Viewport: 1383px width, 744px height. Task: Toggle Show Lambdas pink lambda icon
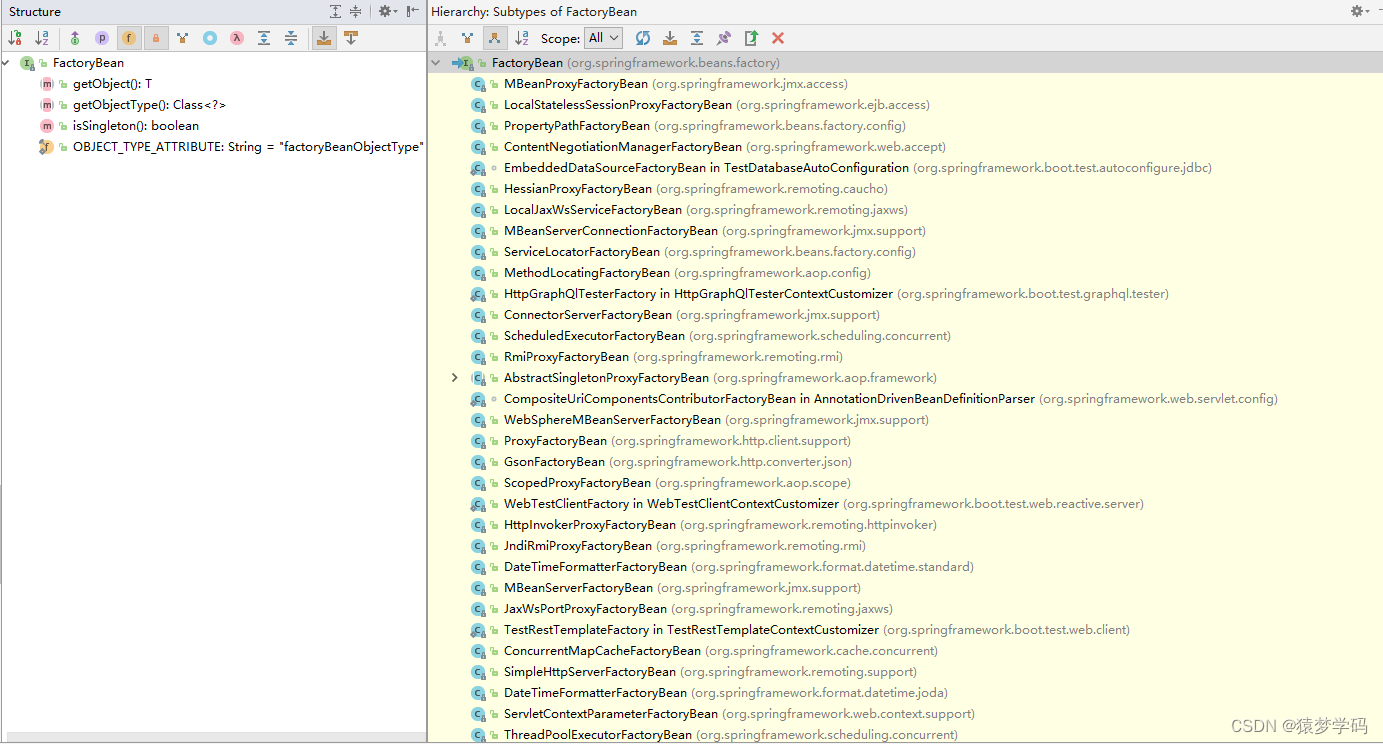[x=237, y=38]
